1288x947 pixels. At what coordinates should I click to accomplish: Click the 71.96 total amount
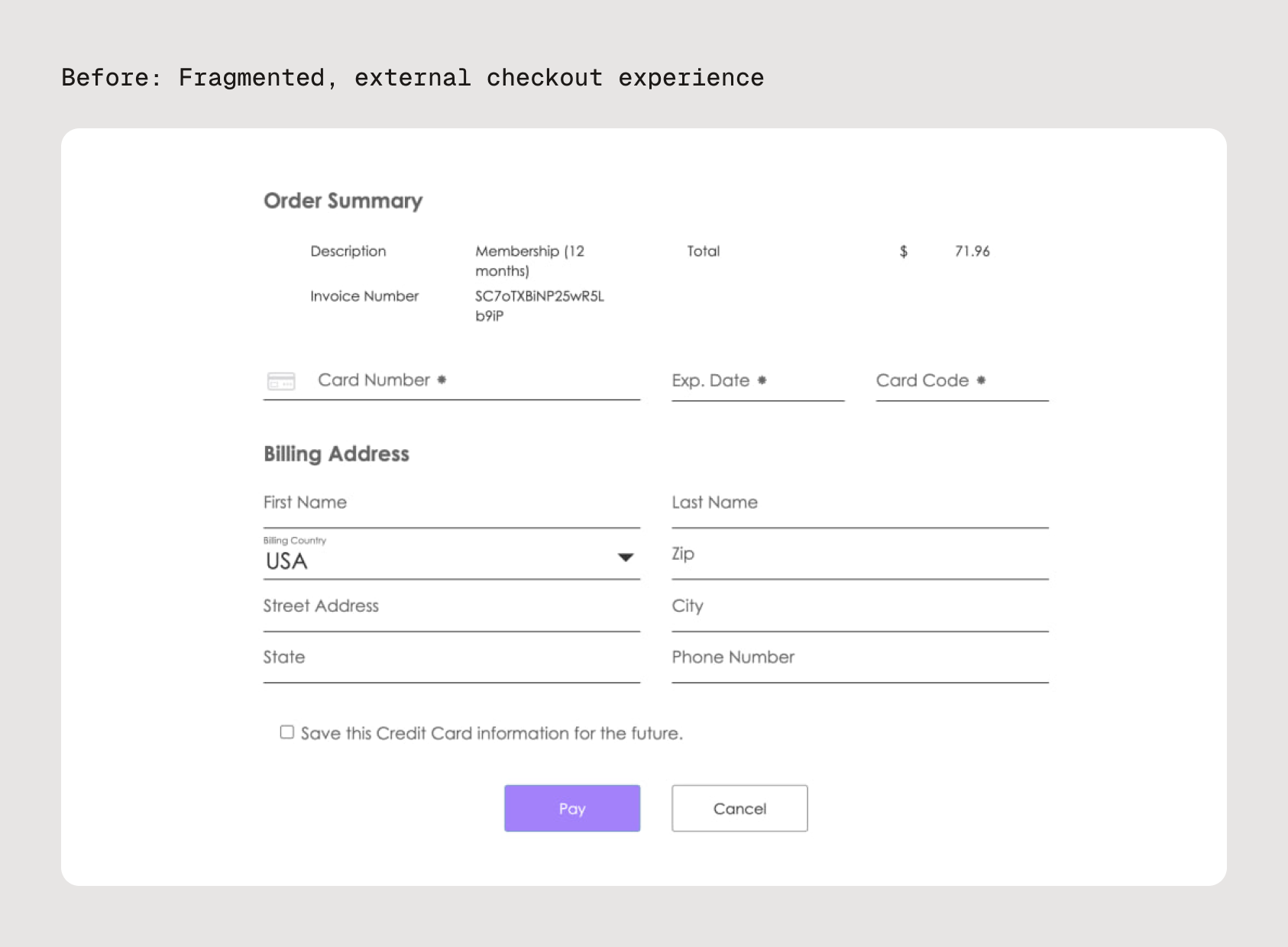(972, 251)
